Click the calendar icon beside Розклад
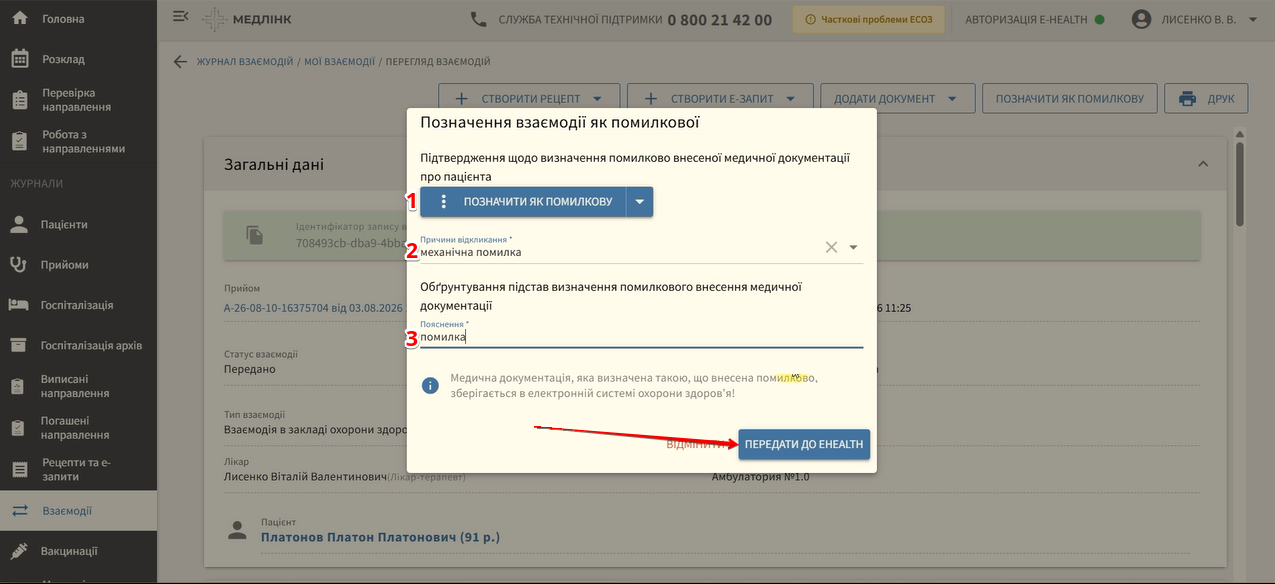1275x584 pixels. pos(19,59)
